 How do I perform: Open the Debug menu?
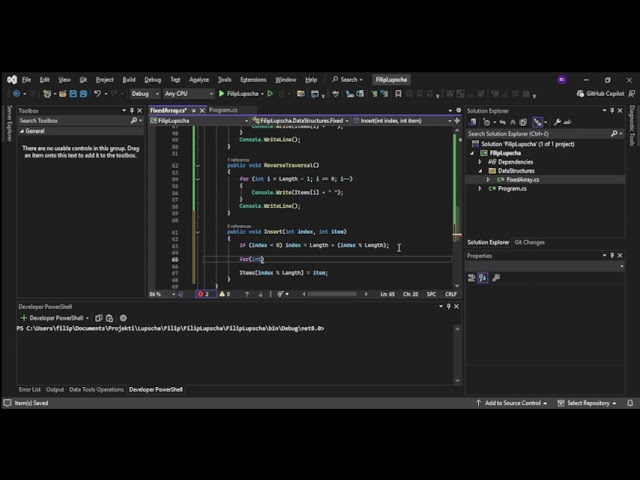pyautogui.click(x=153, y=80)
